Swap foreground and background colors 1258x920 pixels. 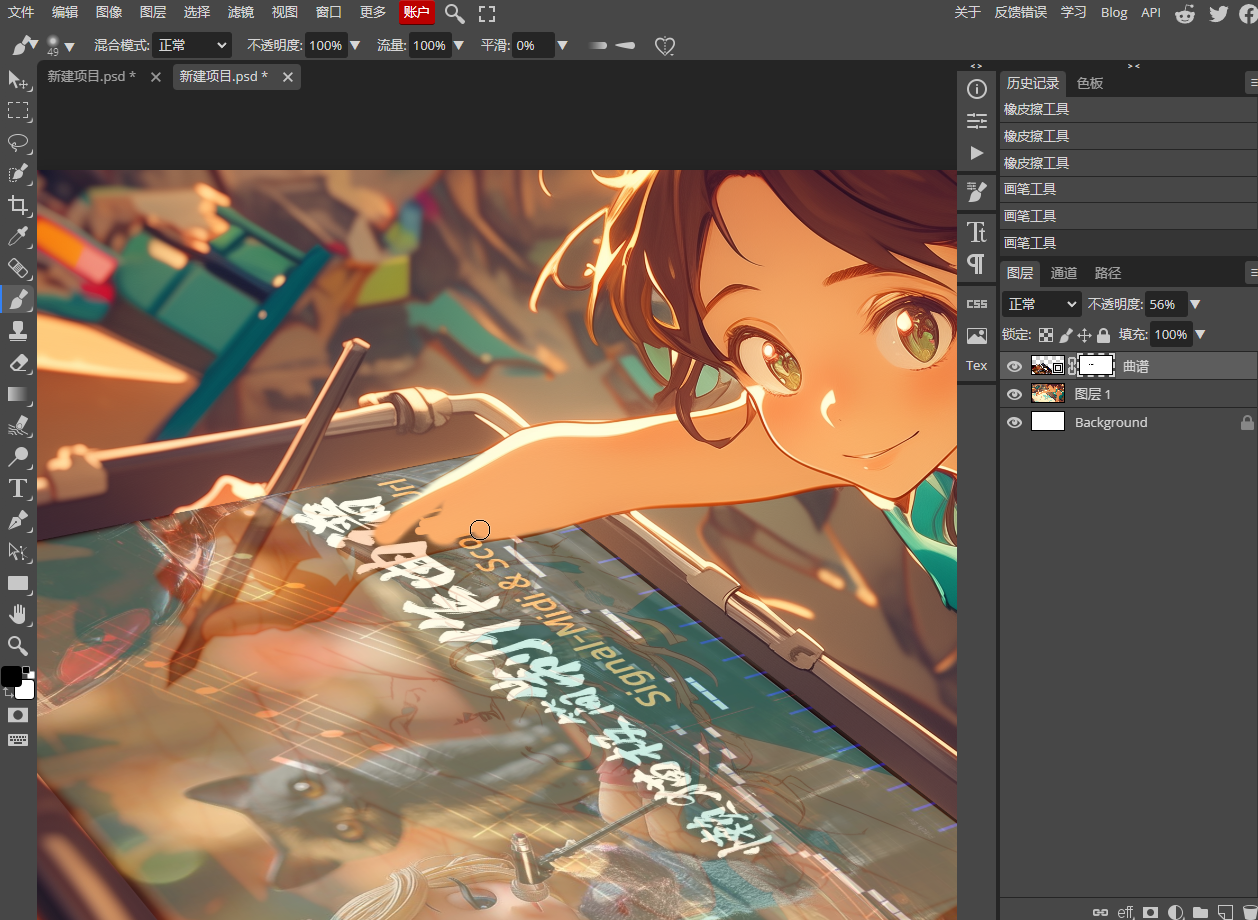7,692
